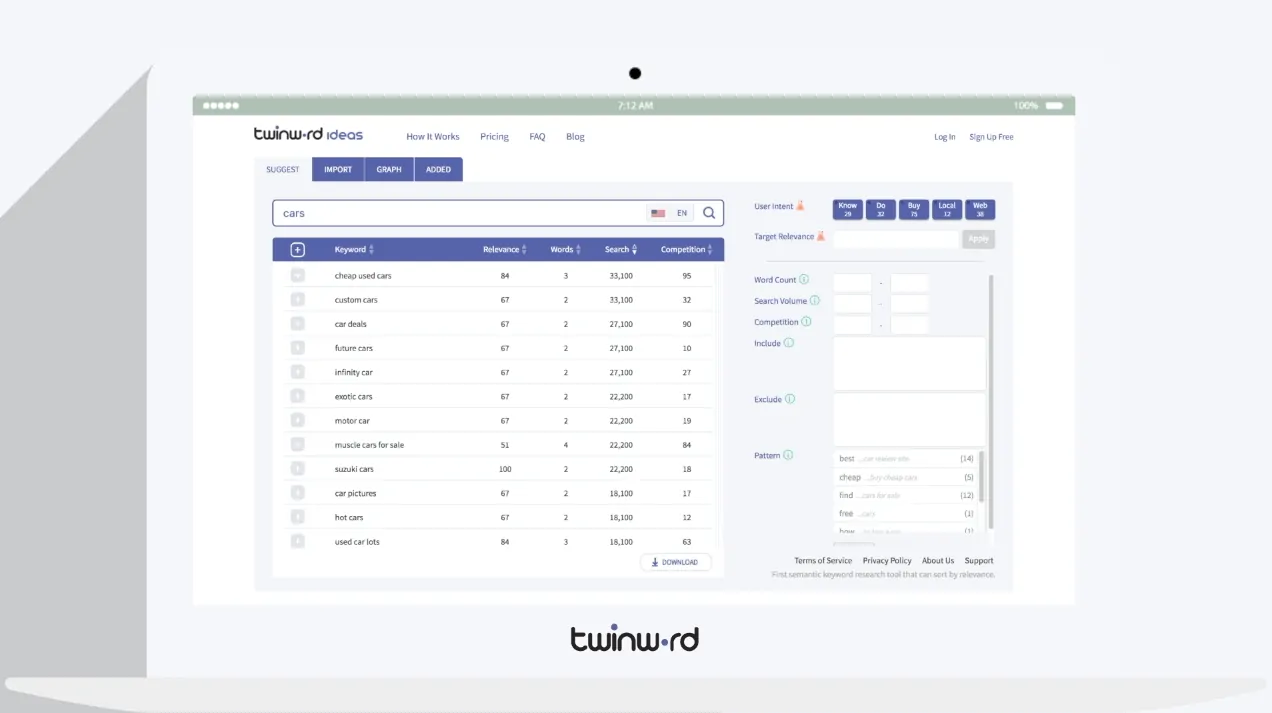Open the GRAPH tab
This screenshot has height=713, width=1272.
tap(389, 170)
